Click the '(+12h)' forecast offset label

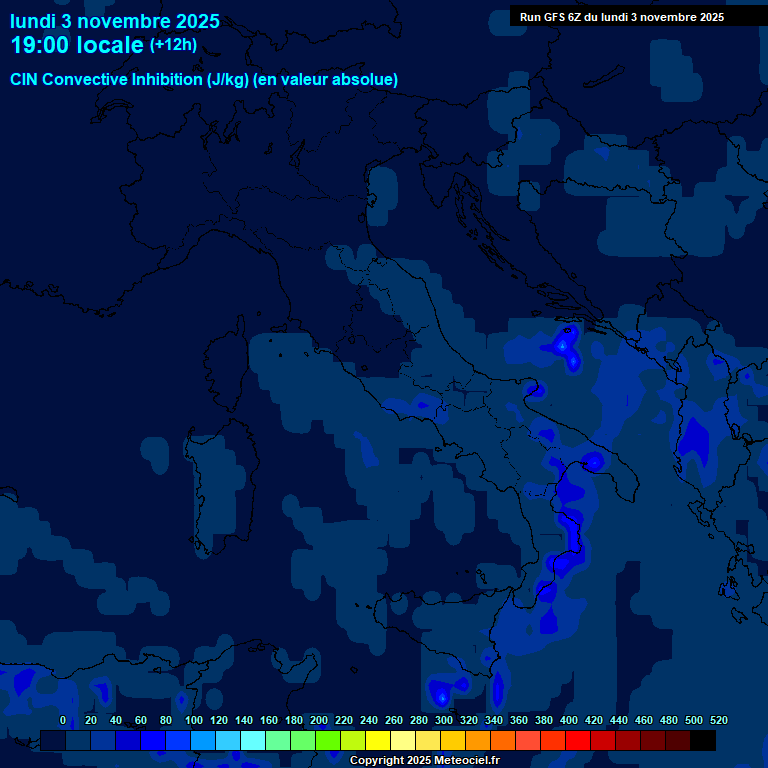click(173, 44)
